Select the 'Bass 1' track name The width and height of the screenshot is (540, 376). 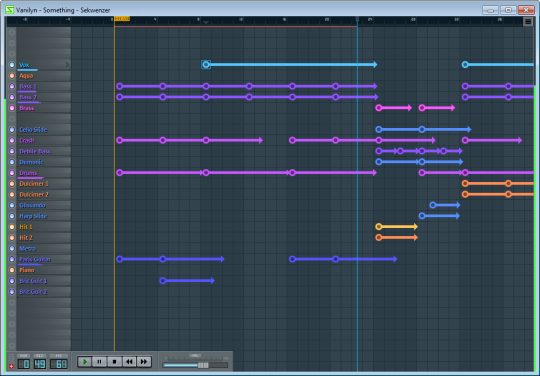(28, 86)
